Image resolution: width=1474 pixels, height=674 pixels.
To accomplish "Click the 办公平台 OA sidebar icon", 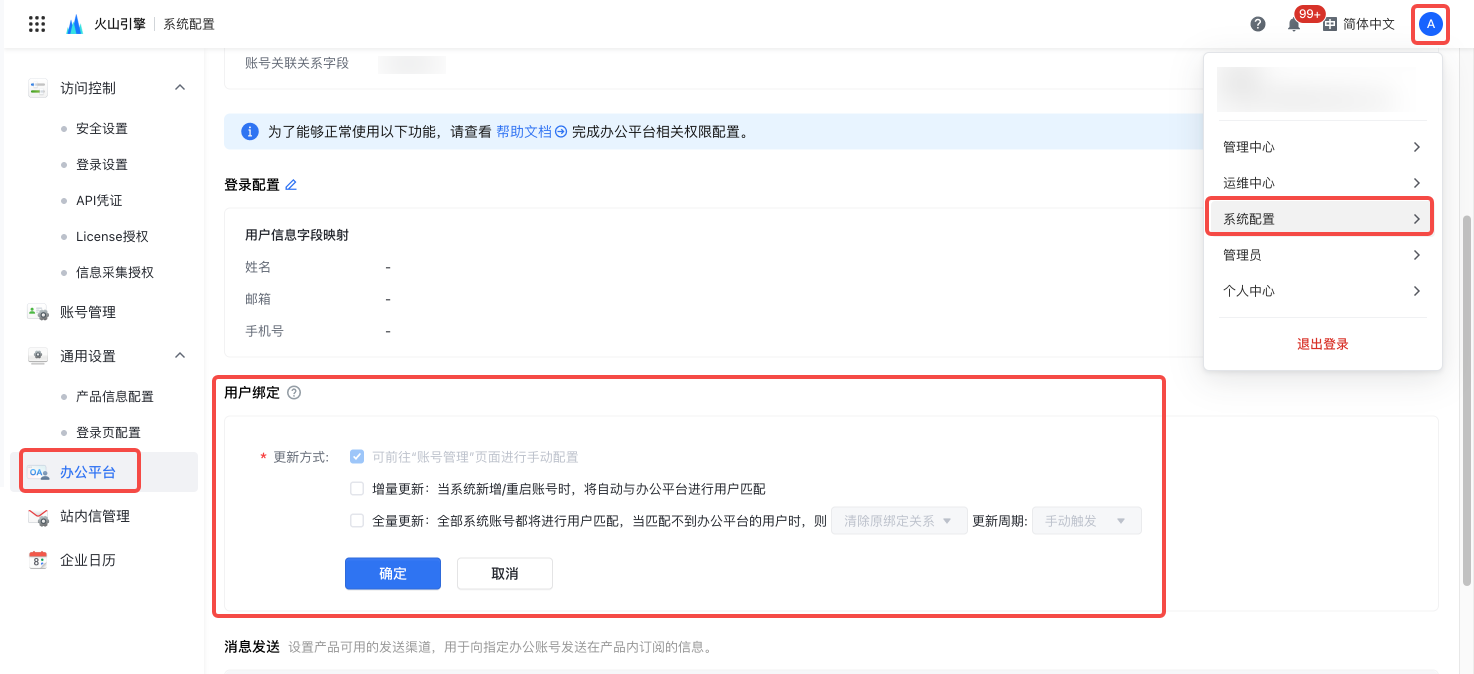I will pos(38,472).
